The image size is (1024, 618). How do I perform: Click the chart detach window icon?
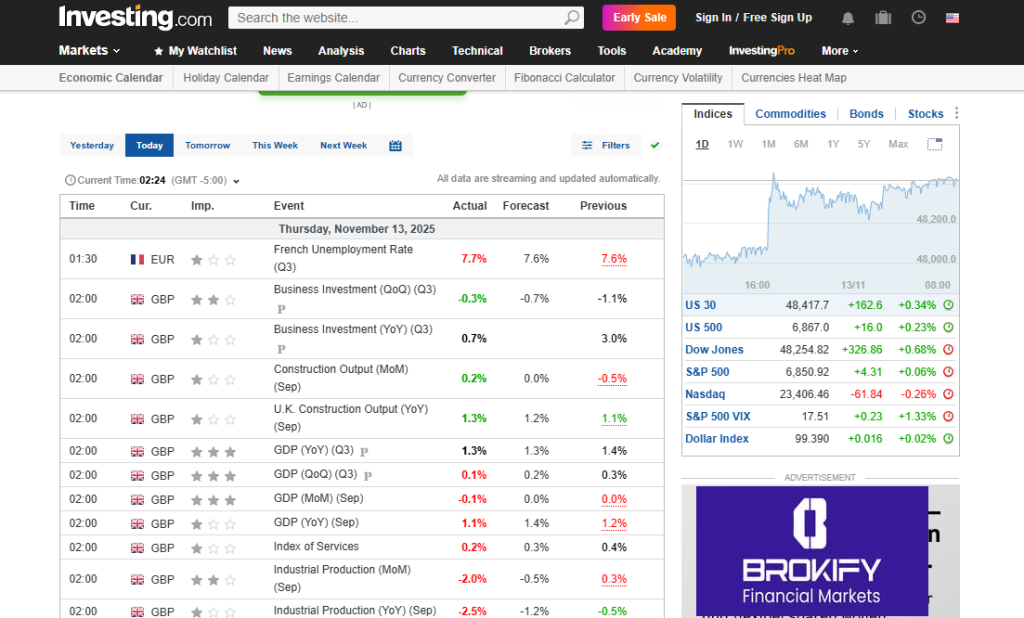934,144
